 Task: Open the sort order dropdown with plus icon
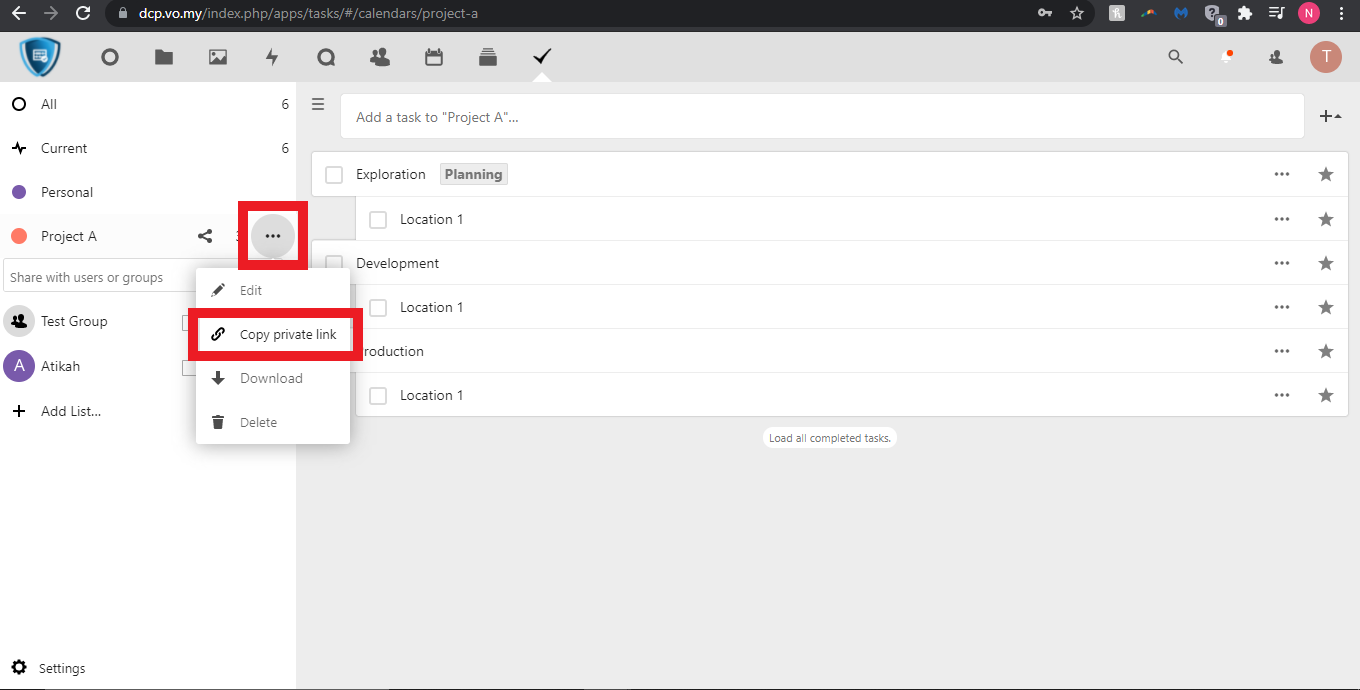(x=1330, y=117)
